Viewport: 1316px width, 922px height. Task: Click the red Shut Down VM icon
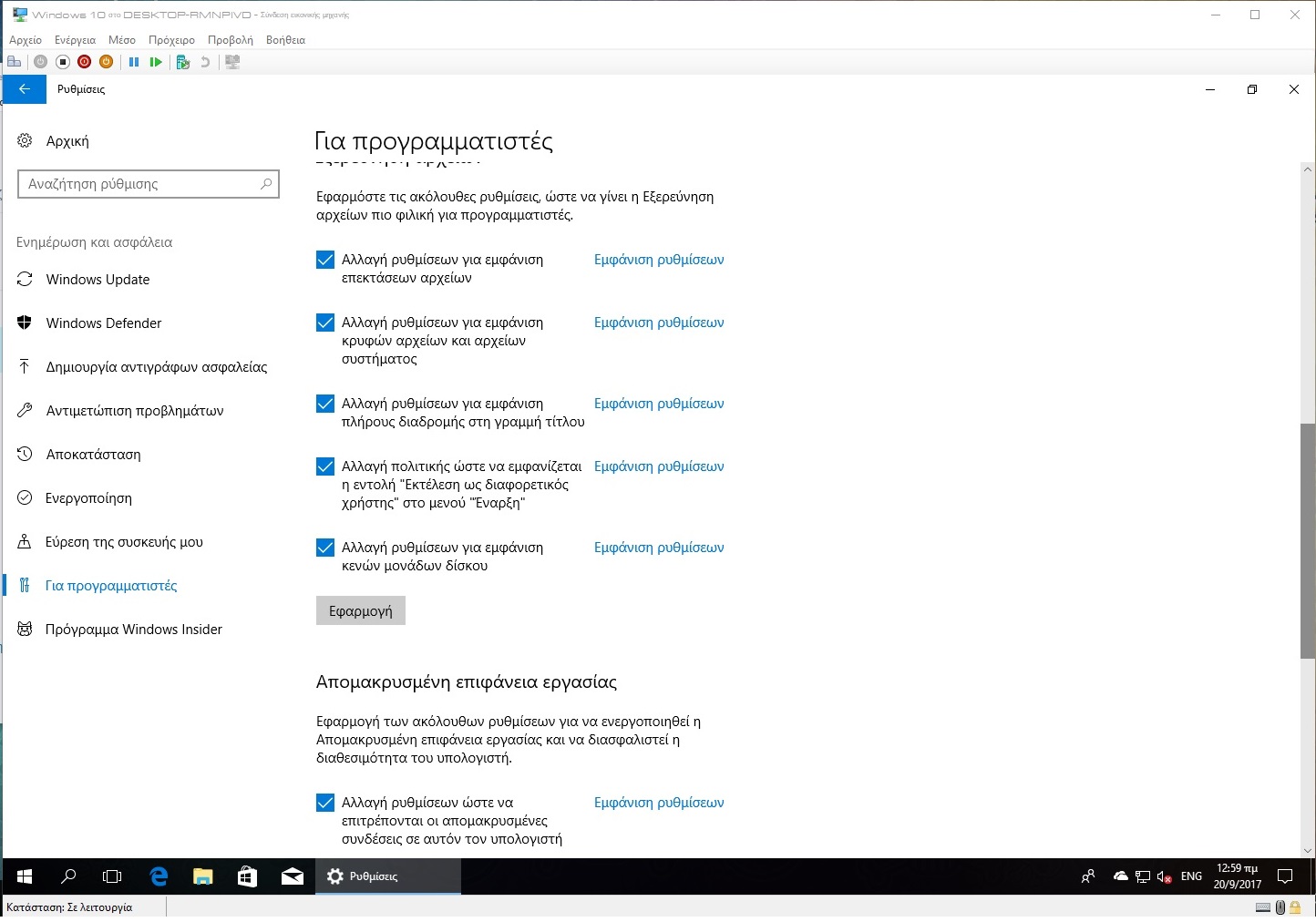84,62
